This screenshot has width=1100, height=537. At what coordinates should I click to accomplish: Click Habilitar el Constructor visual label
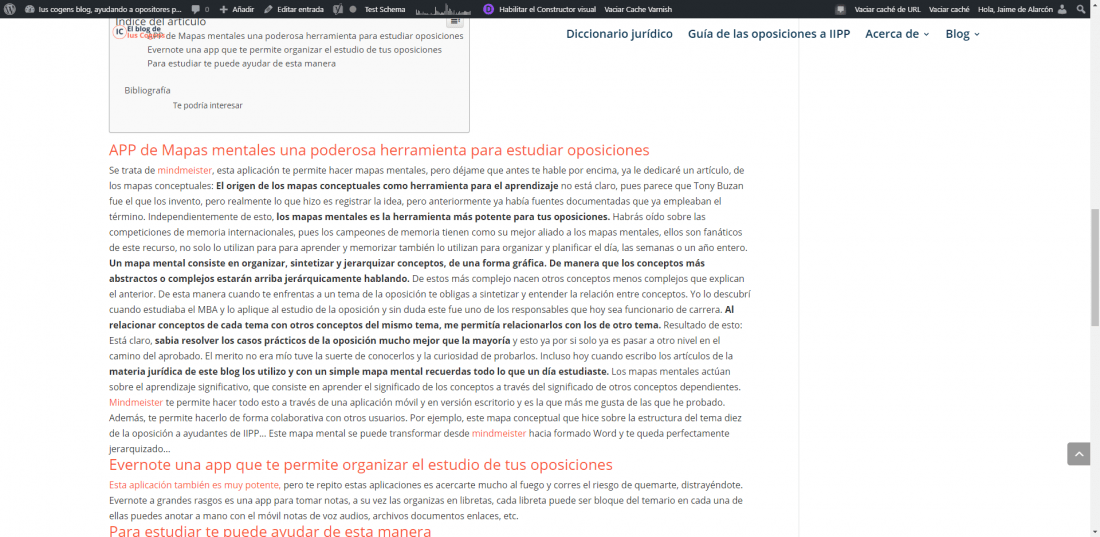point(548,10)
